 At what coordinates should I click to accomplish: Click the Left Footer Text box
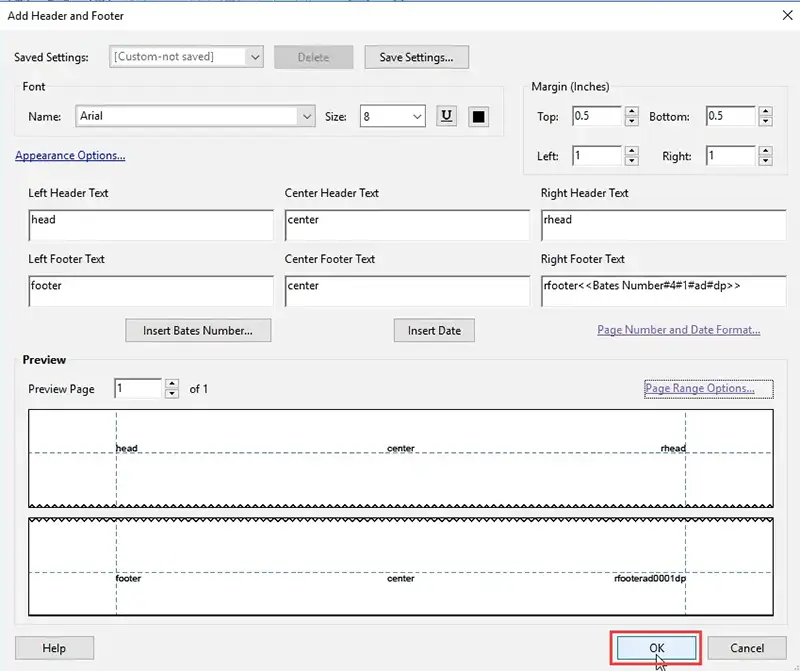[x=151, y=291]
